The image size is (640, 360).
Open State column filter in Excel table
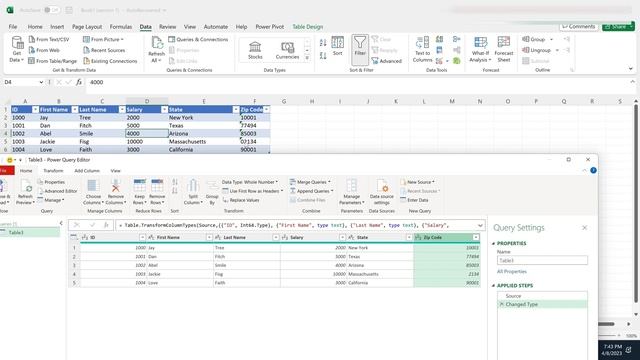(236, 109)
